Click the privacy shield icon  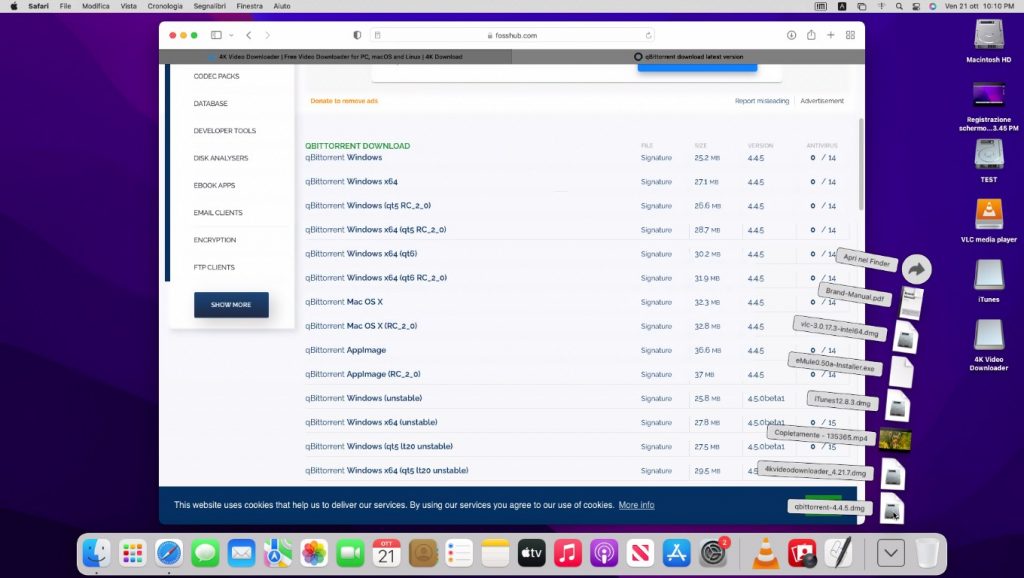[358, 35]
